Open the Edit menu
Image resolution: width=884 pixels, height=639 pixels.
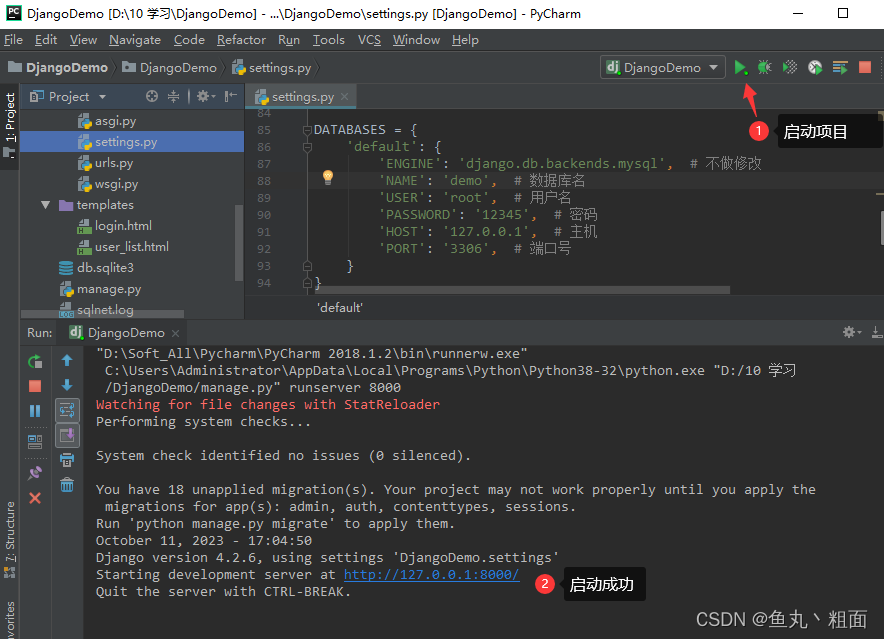(46, 40)
